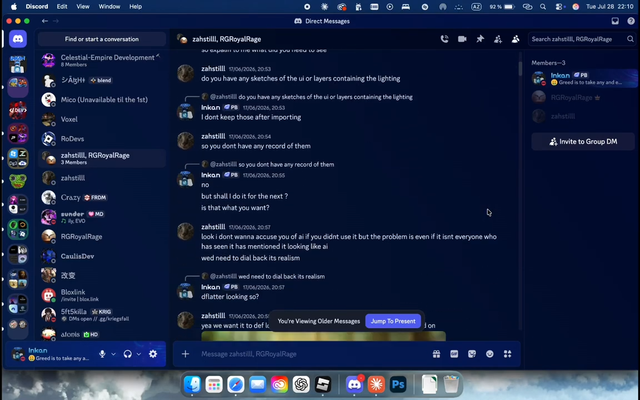Open Mico (Unavailable til the 1st) DM
This screenshot has height=400, width=640.
tap(102, 100)
